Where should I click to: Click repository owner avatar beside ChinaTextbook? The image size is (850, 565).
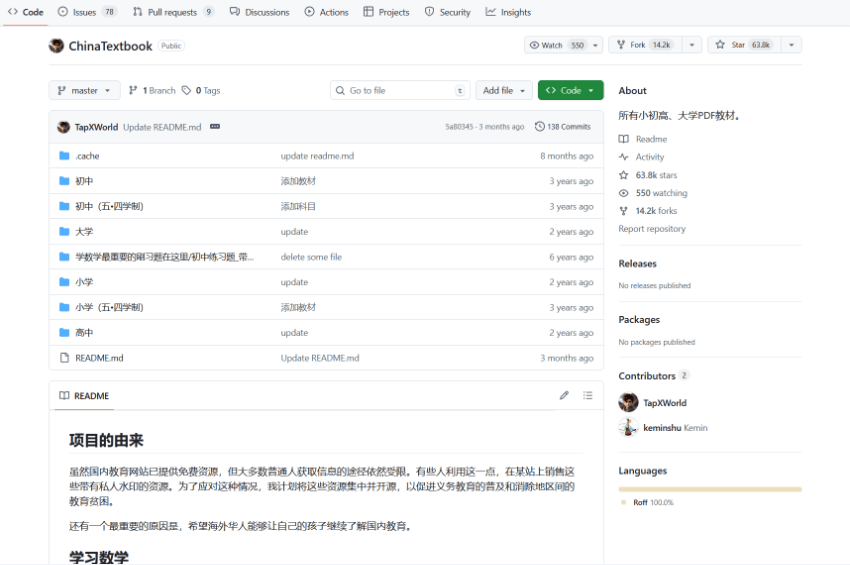click(x=56, y=46)
